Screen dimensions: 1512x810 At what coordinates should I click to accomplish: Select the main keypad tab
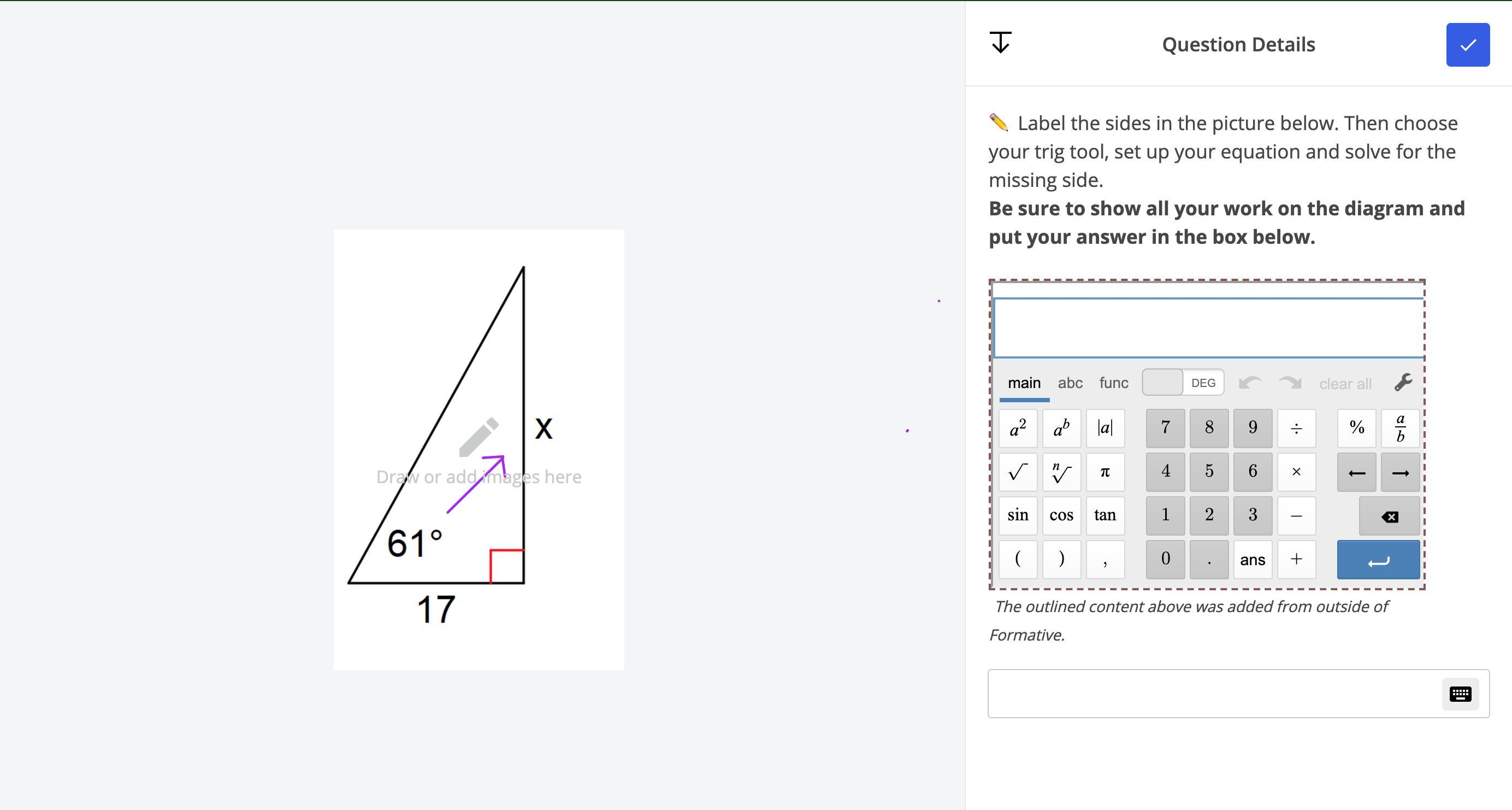click(1024, 383)
